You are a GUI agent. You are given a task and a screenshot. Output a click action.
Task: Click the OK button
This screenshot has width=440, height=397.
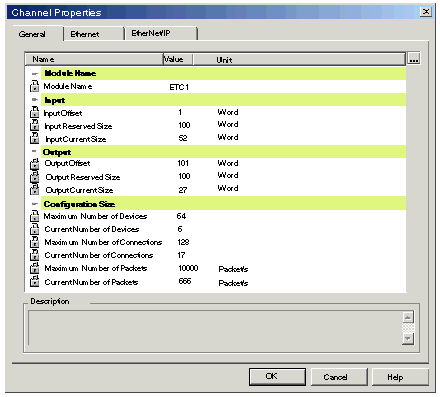(x=277, y=377)
